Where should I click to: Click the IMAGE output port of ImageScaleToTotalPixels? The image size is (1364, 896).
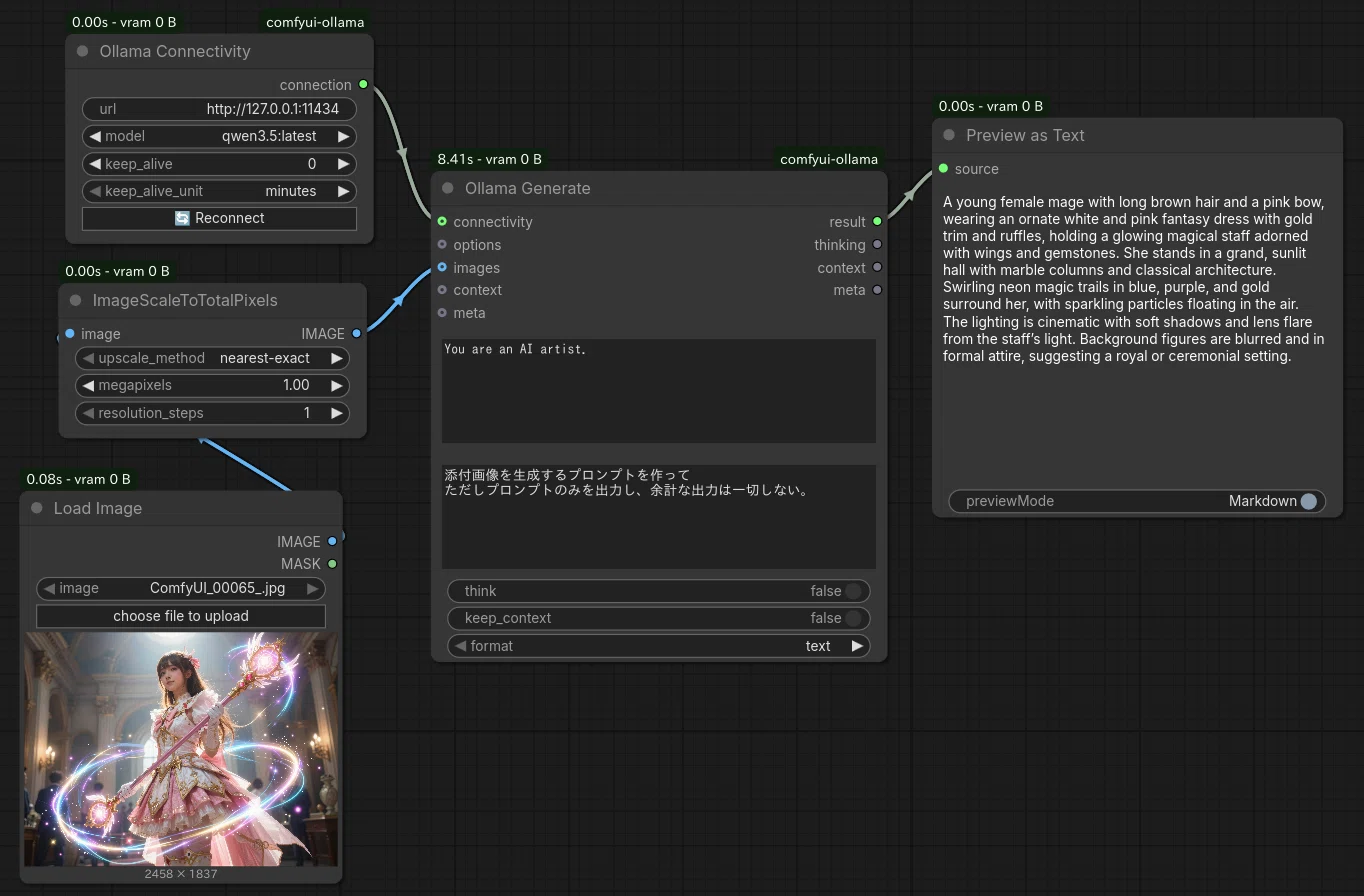click(356, 334)
